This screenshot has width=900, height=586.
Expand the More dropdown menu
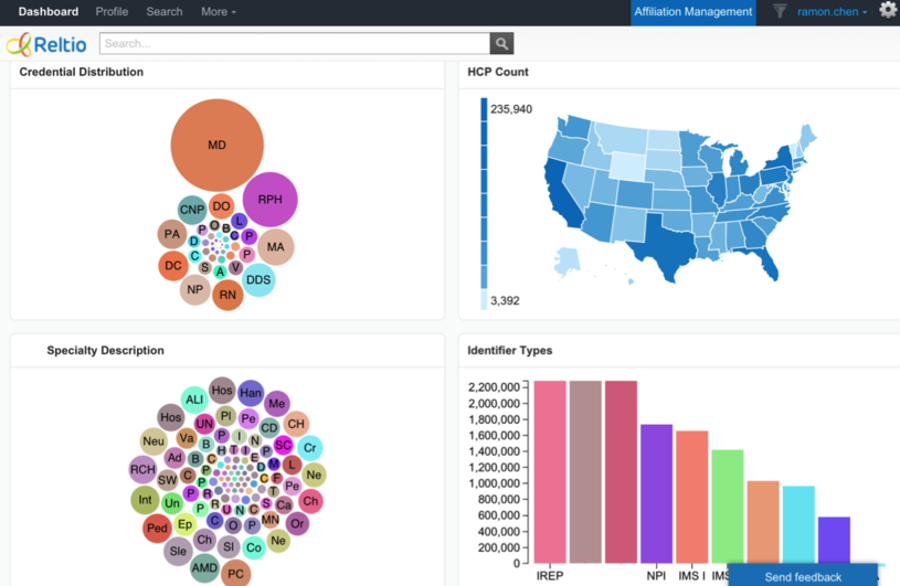(x=218, y=12)
